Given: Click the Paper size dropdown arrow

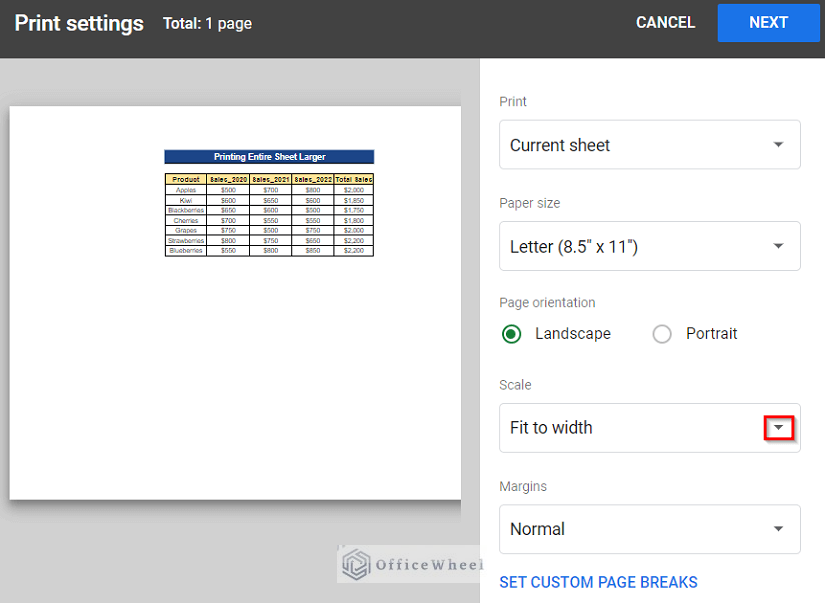Looking at the screenshot, I should point(778,246).
